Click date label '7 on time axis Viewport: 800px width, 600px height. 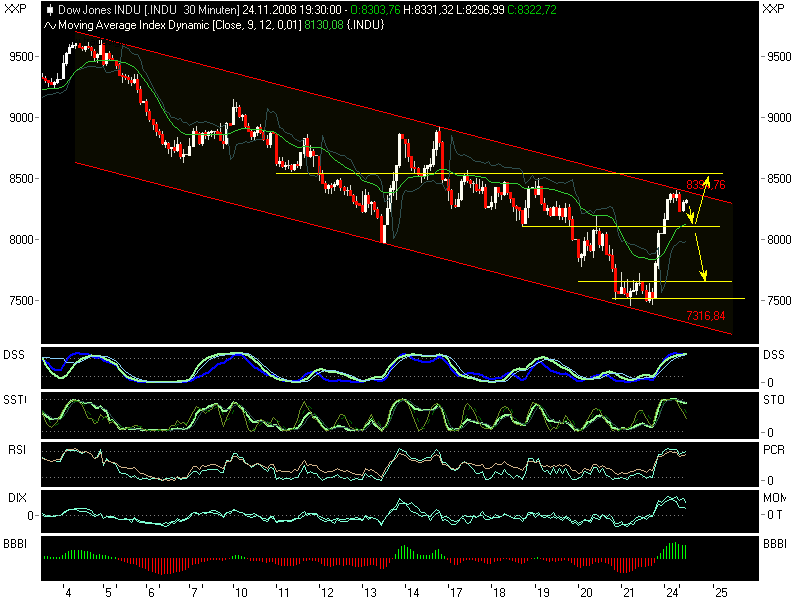[194, 592]
